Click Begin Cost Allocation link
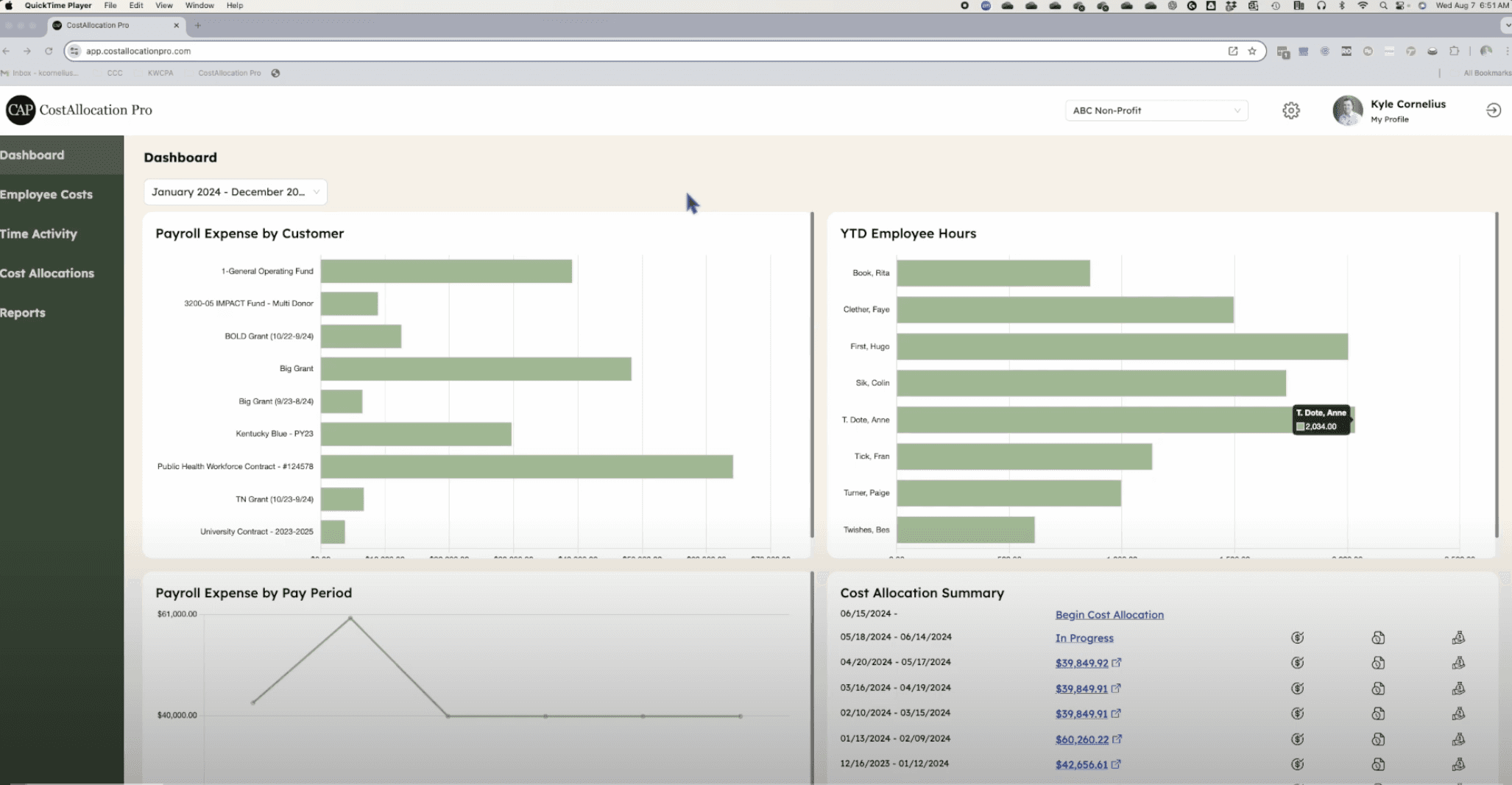Viewport: 1512px width, 785px height. 1109,615
